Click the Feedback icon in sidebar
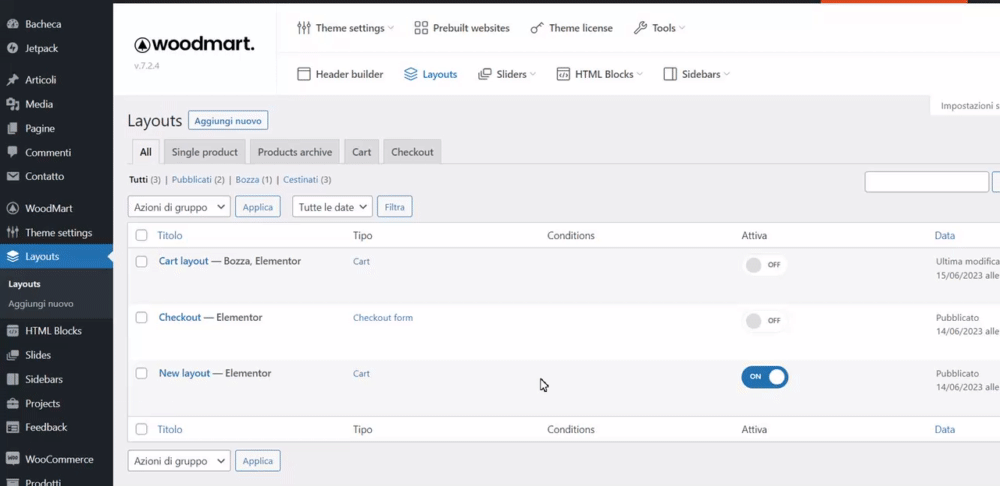 click(12, 427)
